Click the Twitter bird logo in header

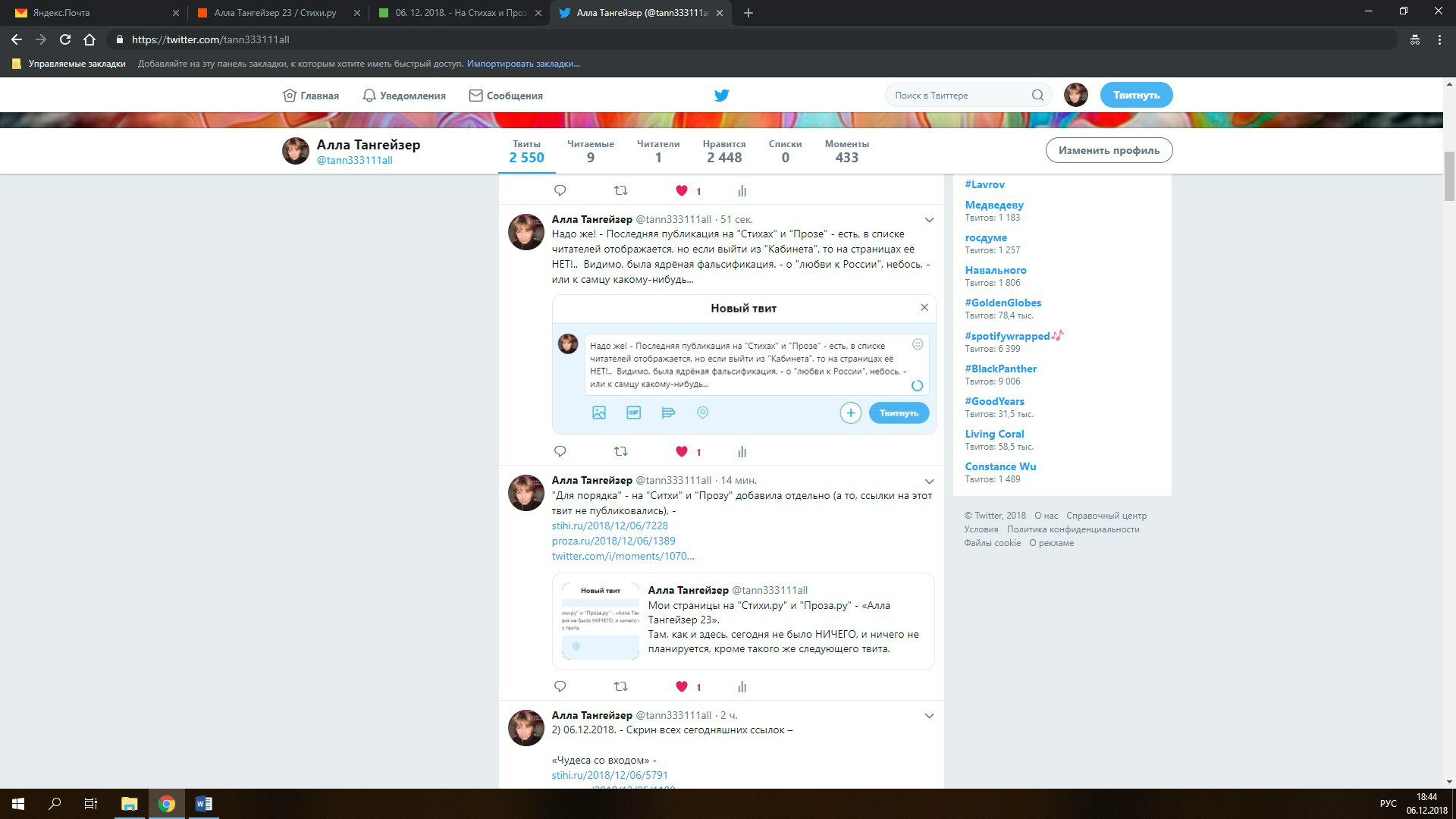721,96
